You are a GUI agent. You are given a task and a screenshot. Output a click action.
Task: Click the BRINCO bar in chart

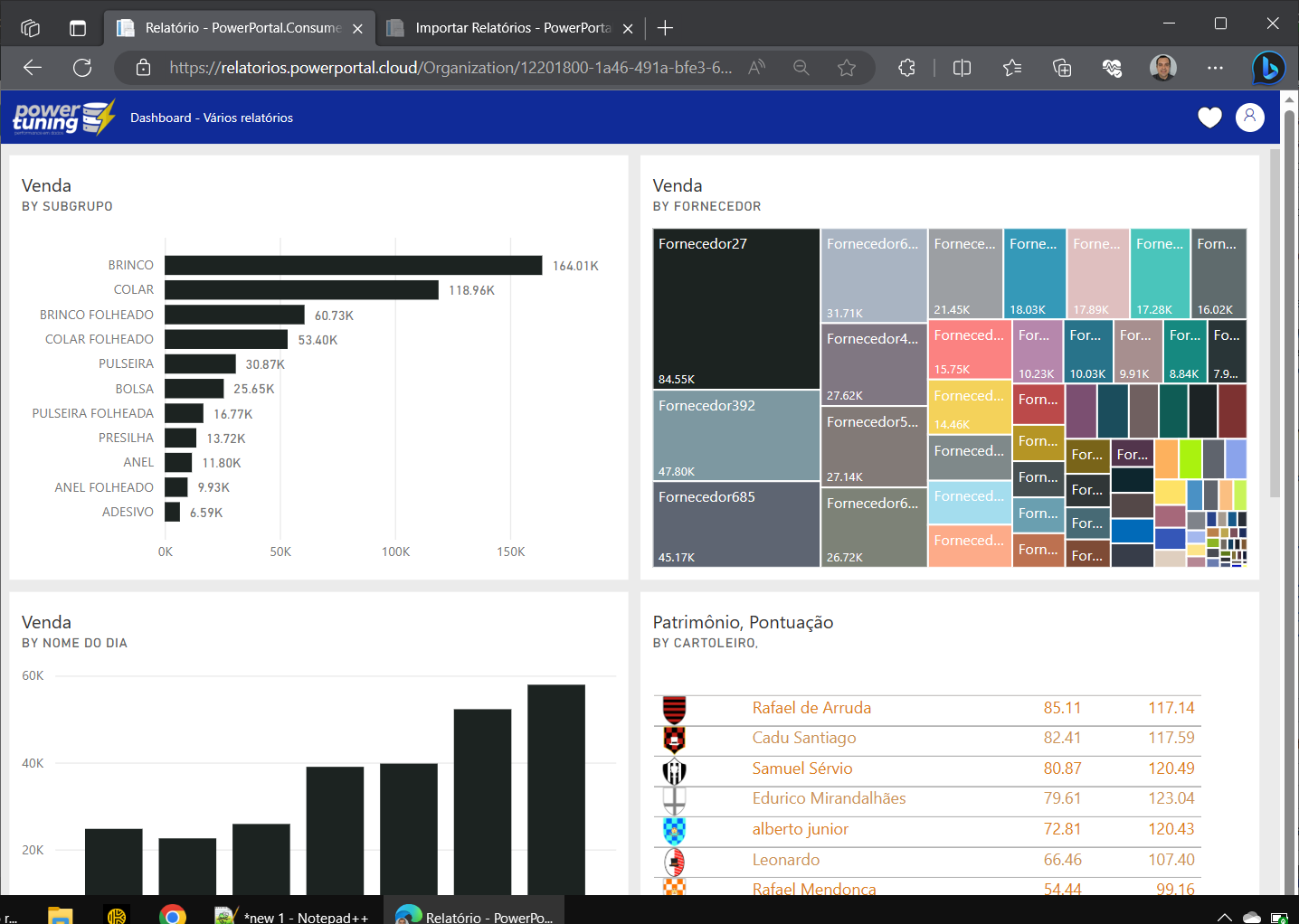coord(353,265)
